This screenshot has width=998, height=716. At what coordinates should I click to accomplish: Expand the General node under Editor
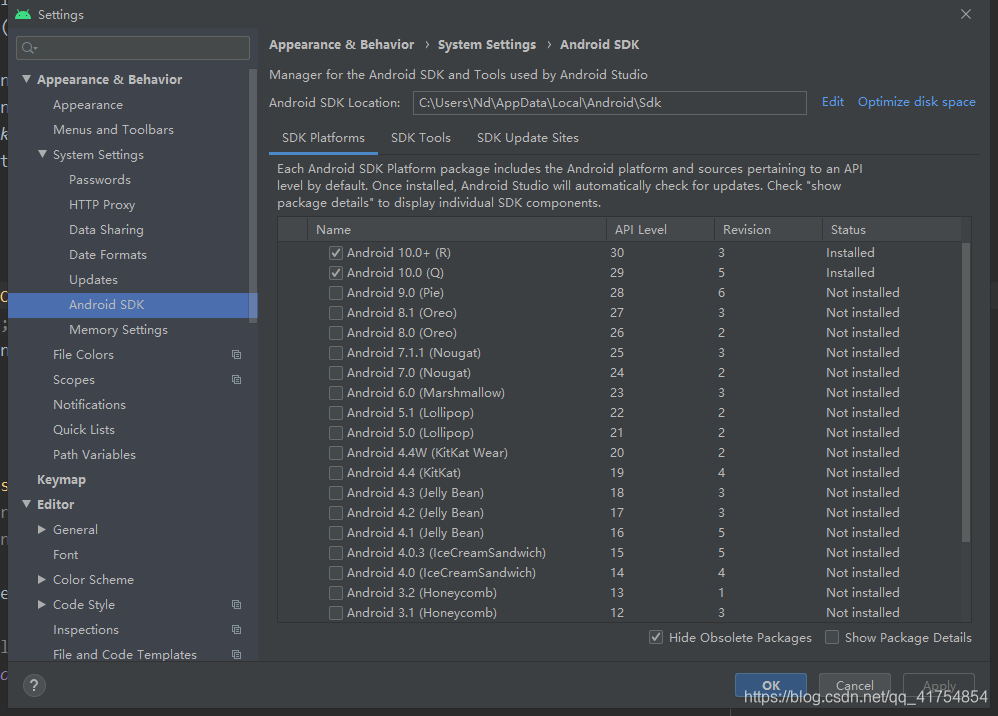point(42,530)
